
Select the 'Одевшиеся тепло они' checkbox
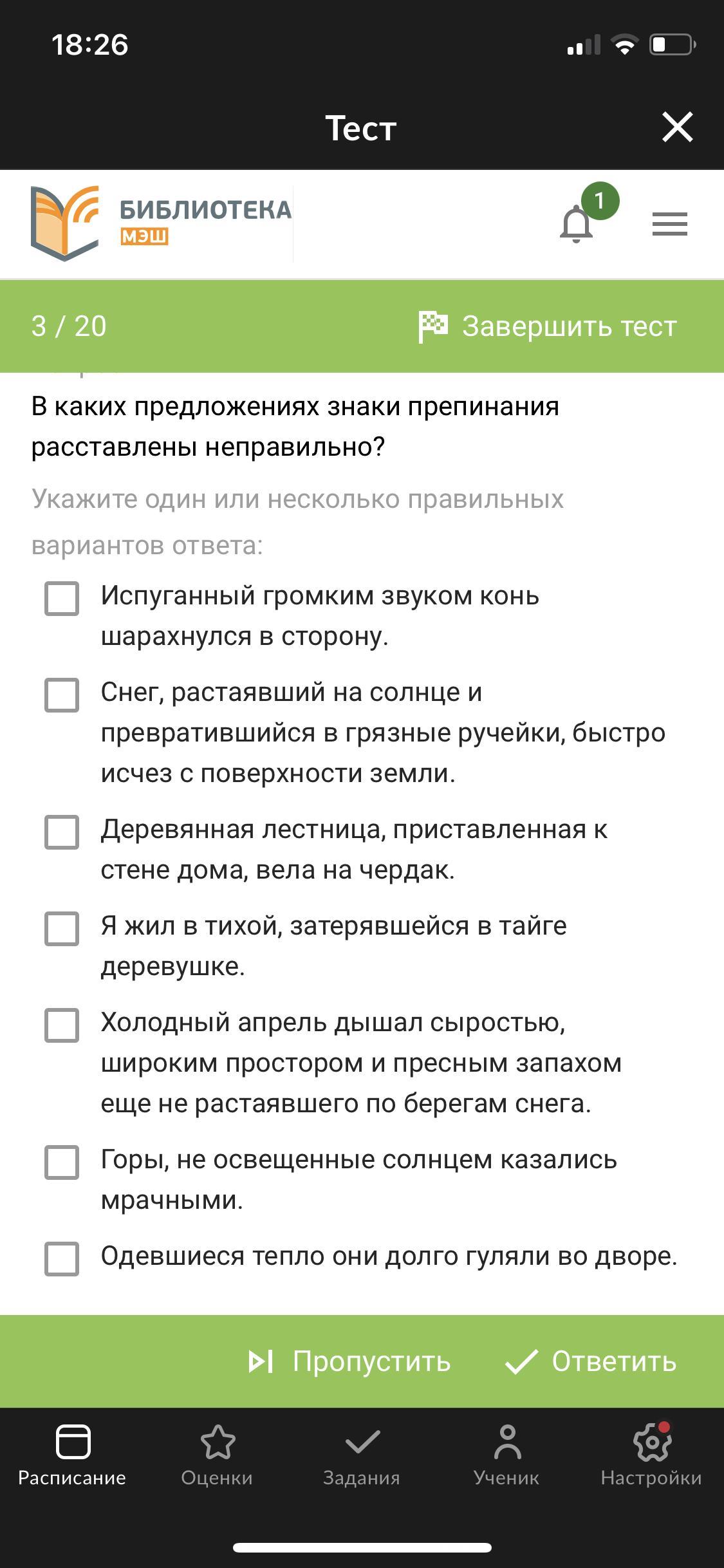tap(62, 1258)
